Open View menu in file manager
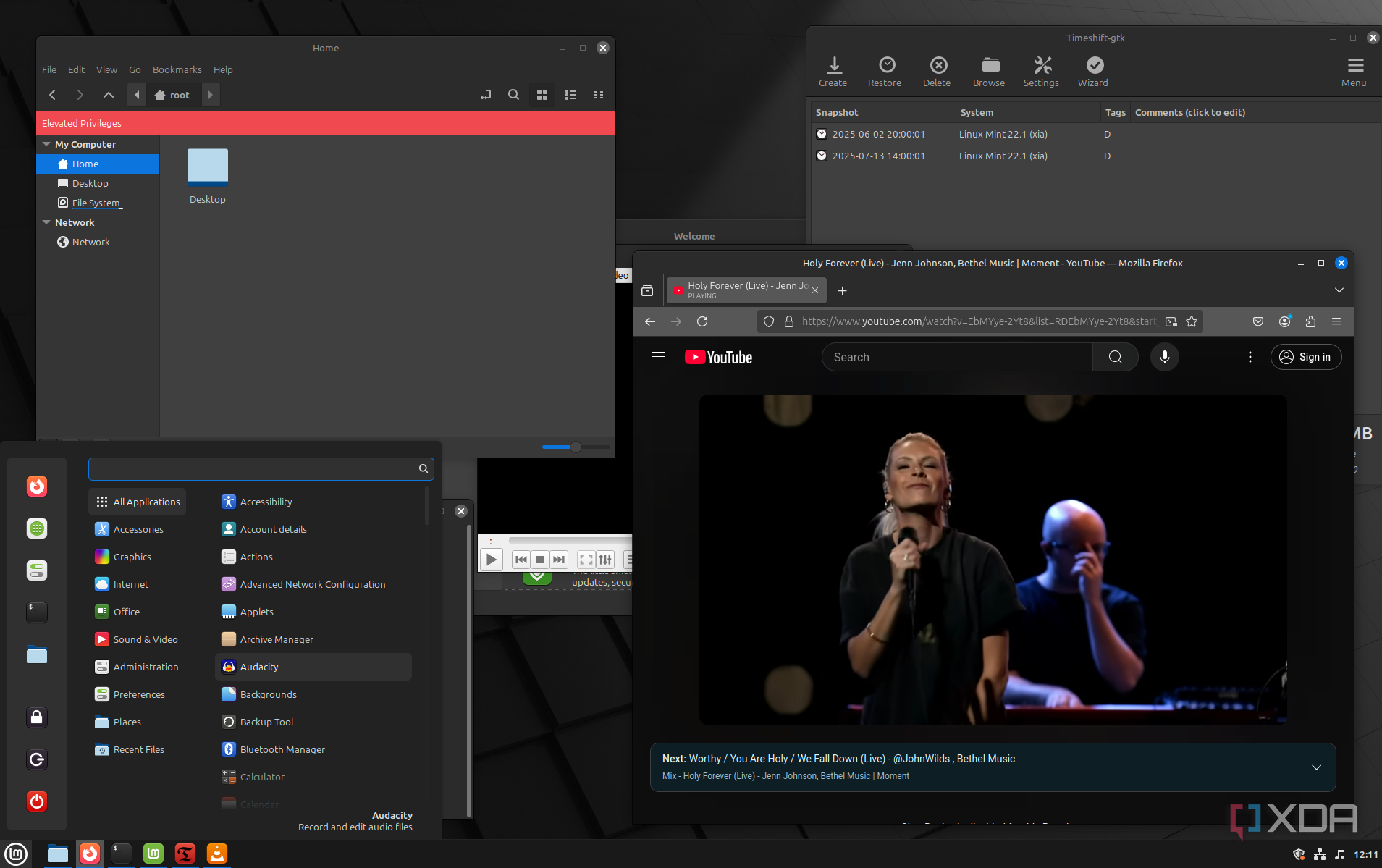1382x868 pixels. pyautogui.click(x=106, y=69)
